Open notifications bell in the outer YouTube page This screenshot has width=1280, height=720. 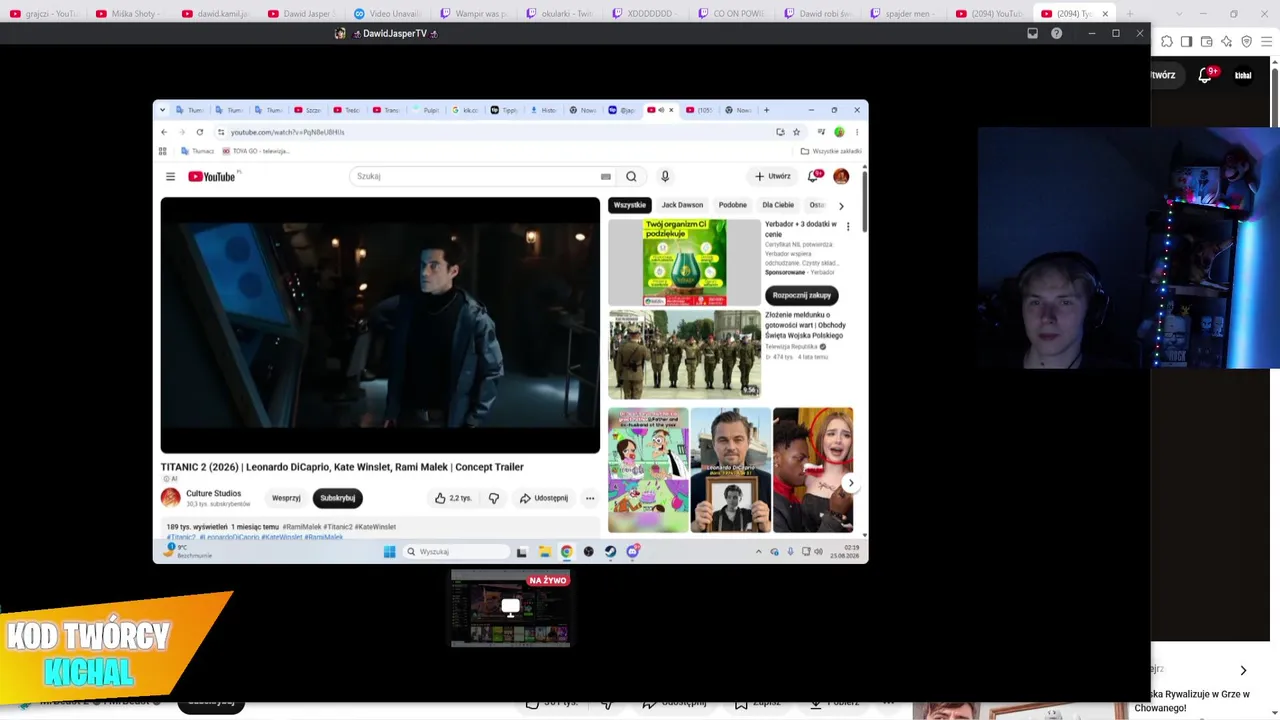pyautogui.click(x=1206, y=75)
